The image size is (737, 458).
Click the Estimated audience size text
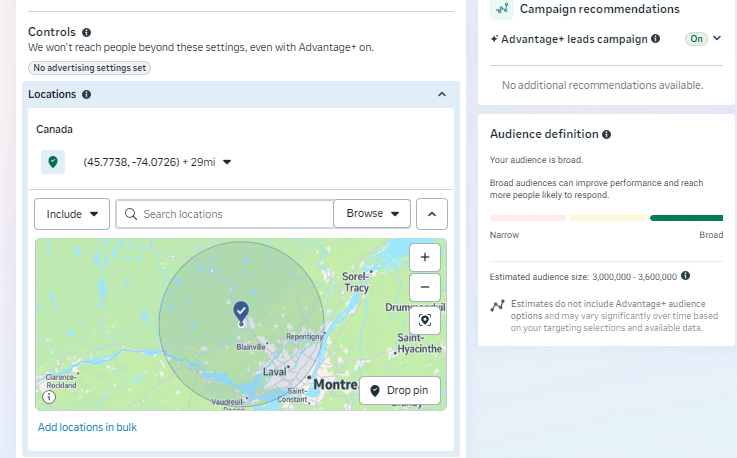click(583, 277)
